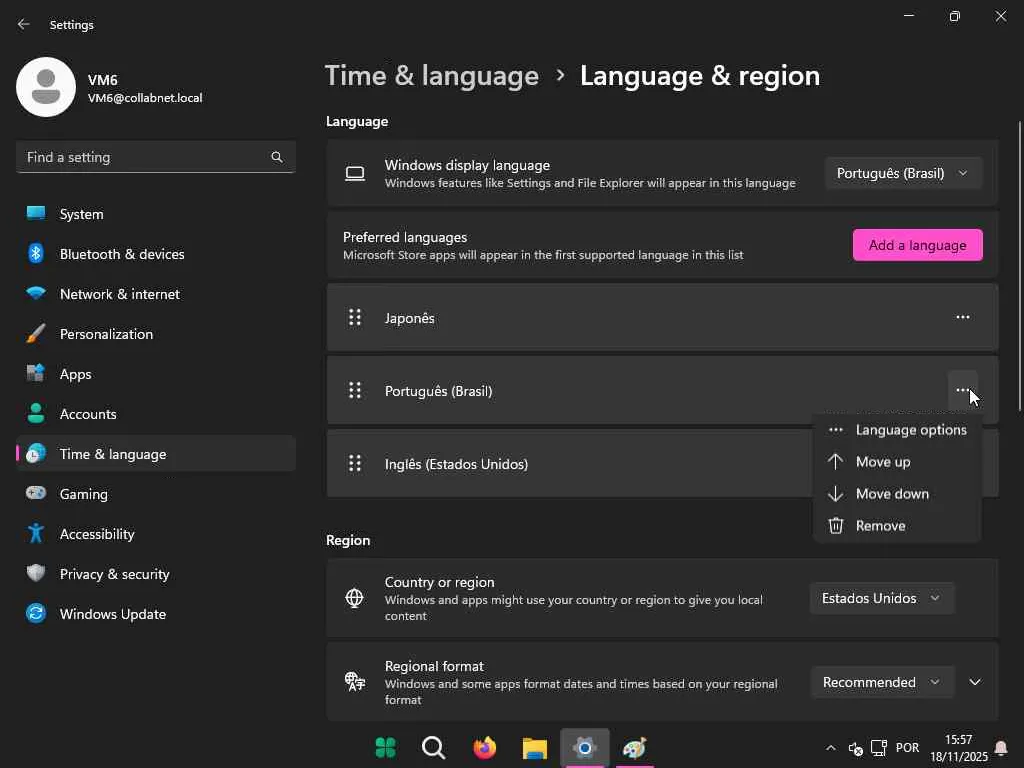This screenshot has height=768, width=1024.
Task: Open more options for Japonês
Action: tap(962, 317)
